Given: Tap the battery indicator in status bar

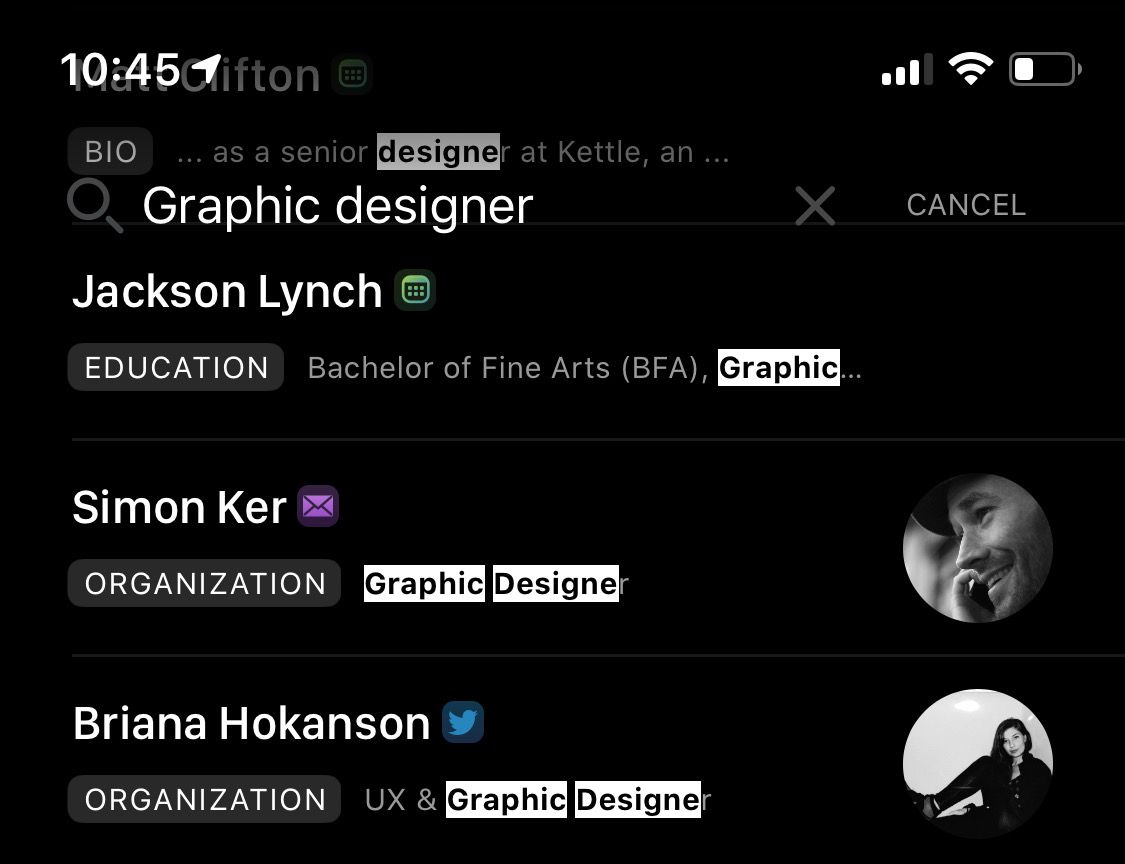Looking at the screenshot, I should [1045, 69].
